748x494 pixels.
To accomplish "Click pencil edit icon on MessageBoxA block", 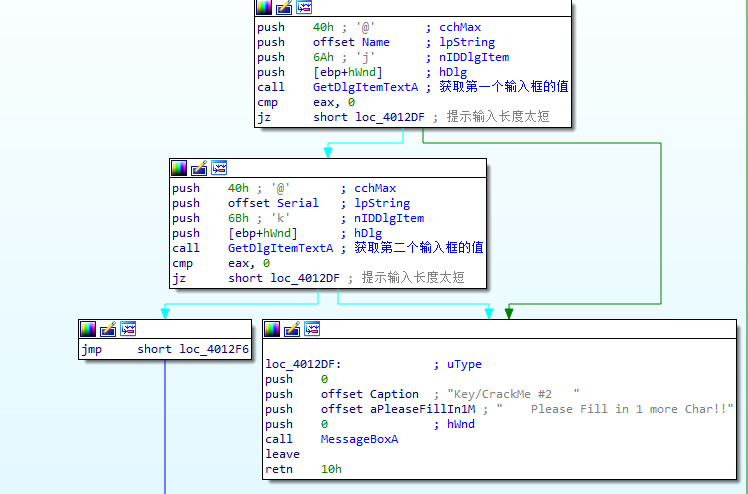I will [292, 329].
